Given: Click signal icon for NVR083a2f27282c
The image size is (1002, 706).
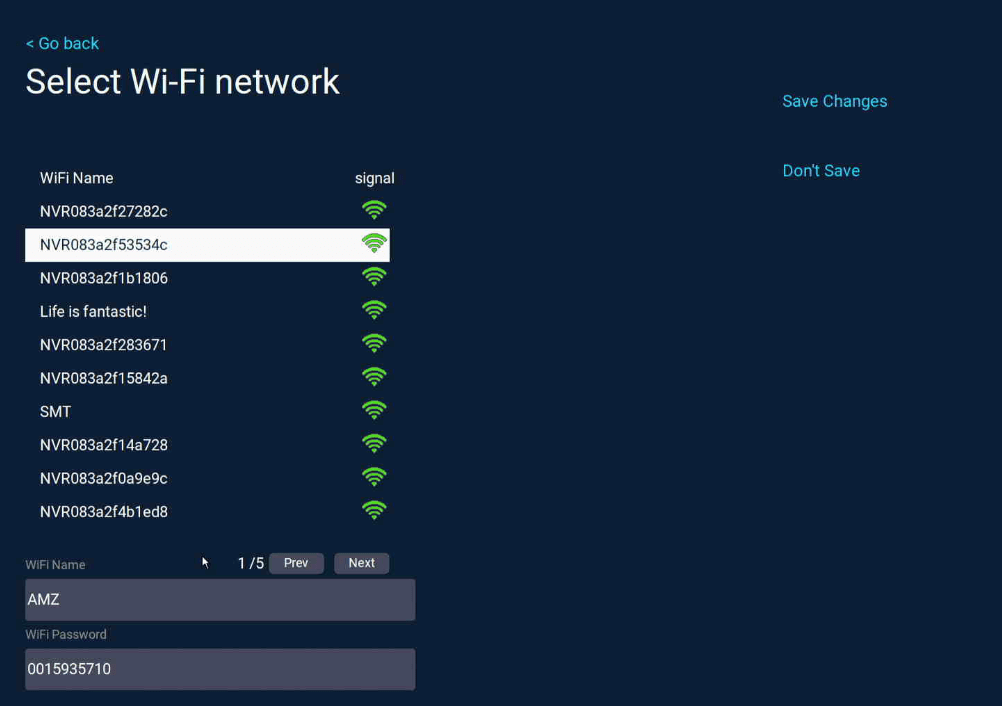Looking at the screenshot, I should [374, 210].
